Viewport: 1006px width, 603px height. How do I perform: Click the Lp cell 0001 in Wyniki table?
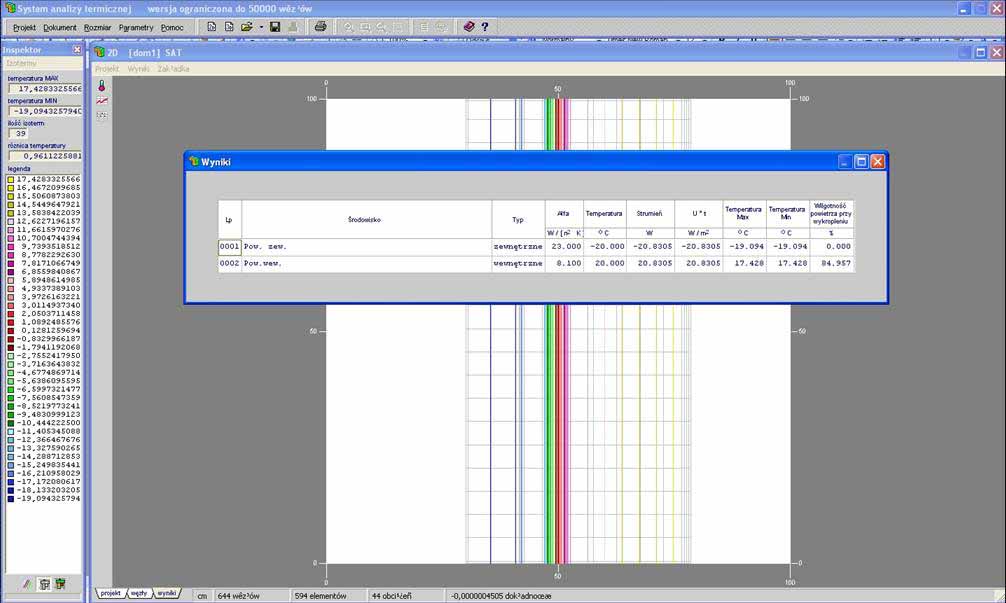point(229,247)
